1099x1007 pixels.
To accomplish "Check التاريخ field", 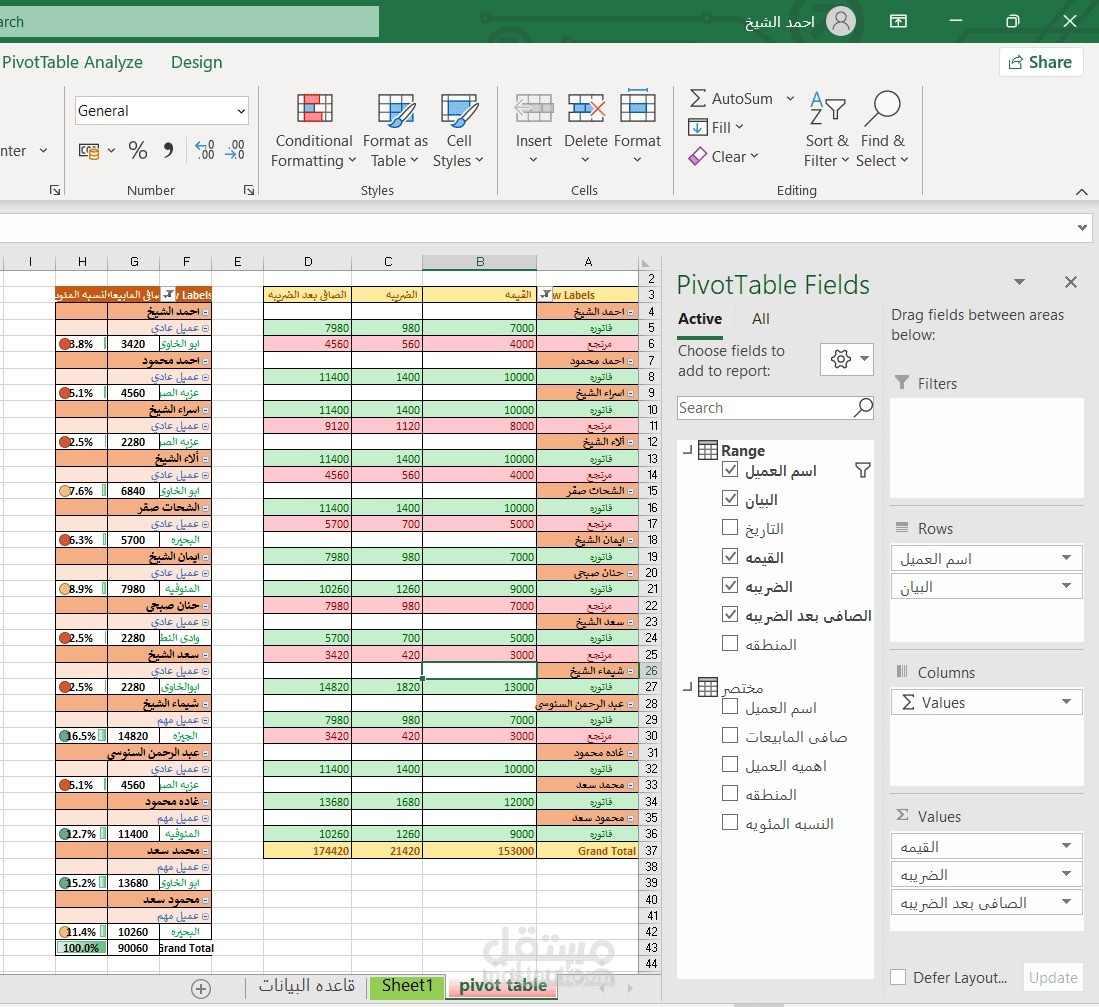I will pos(730,527).
